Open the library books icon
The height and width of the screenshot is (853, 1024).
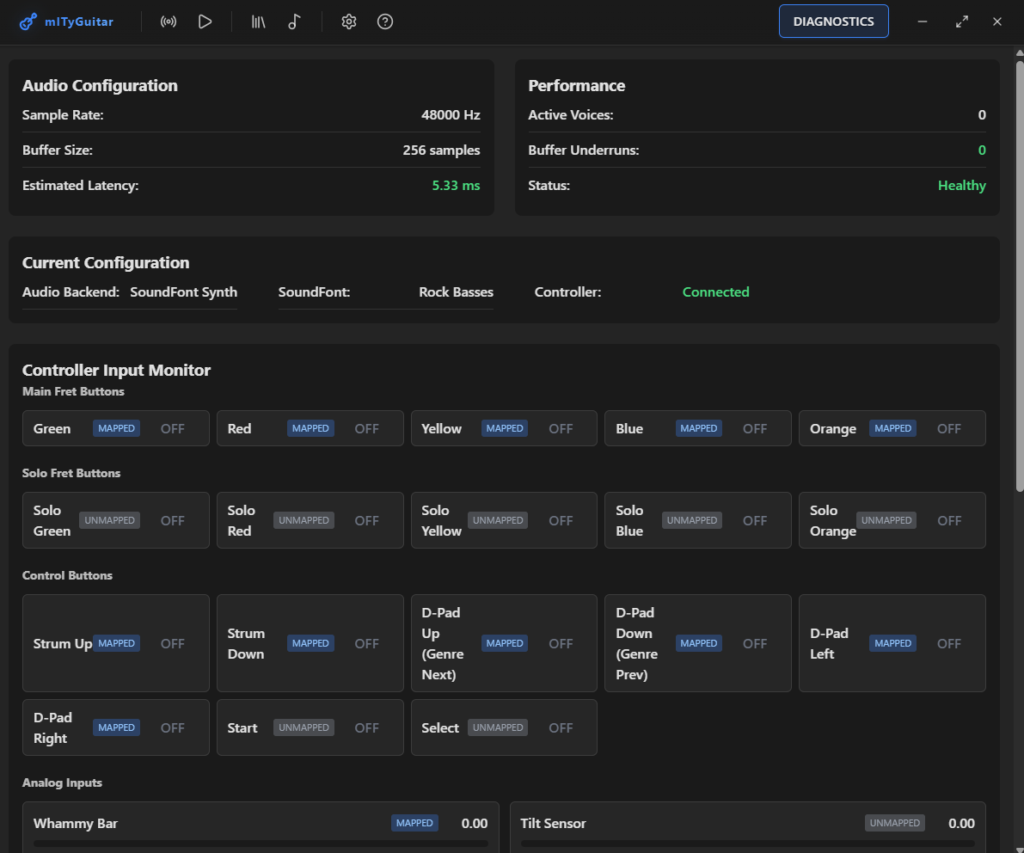pos(258,22)
